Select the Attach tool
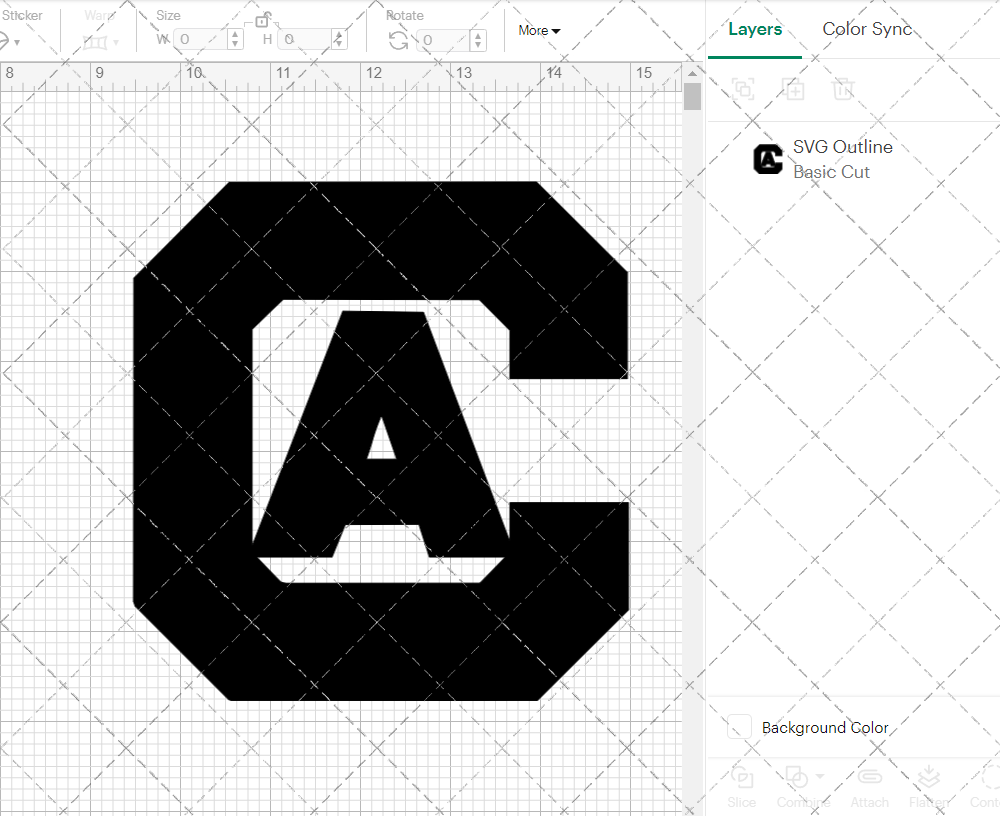Image resolution: width=1000 pixels, height=816 pixels. tap(869, 786)
